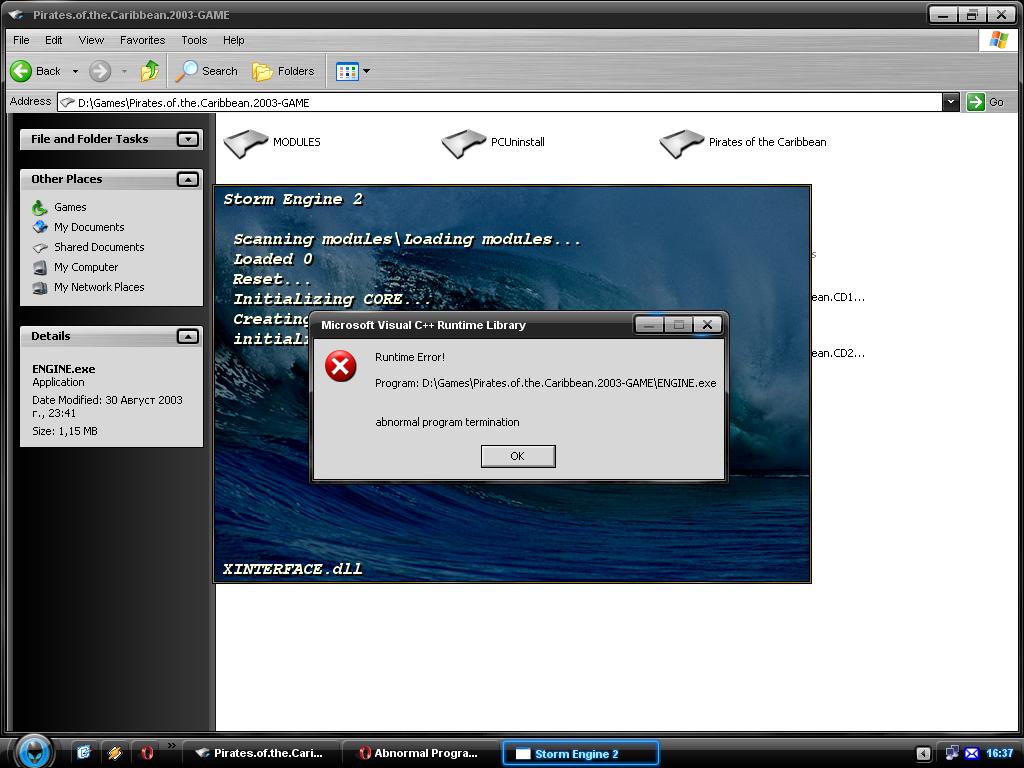Click the address bar path field
1024x768 pixels.
pos(500,102)
